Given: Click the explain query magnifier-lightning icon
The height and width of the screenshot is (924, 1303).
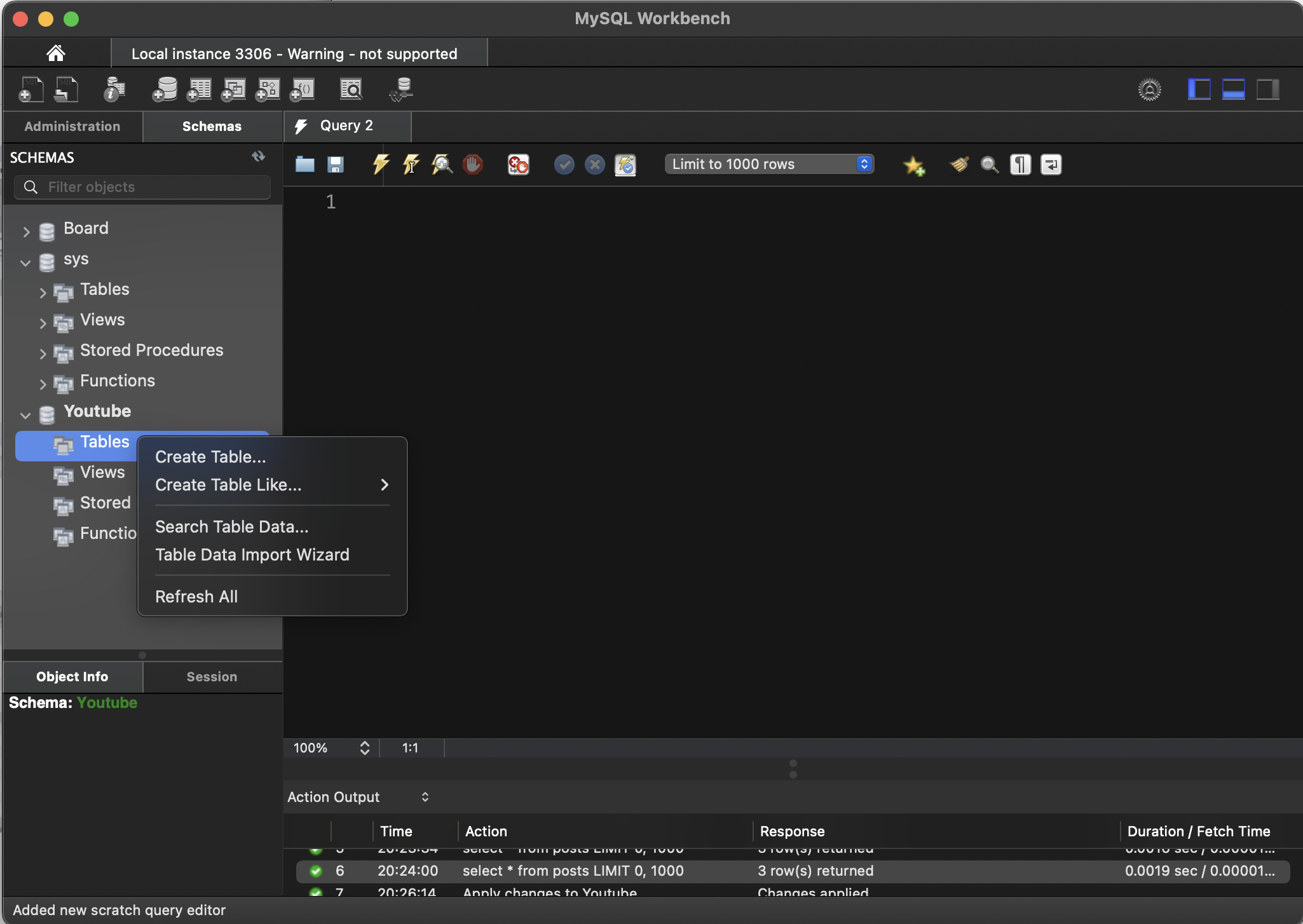Looking at the screenshot, I should 442,165.
